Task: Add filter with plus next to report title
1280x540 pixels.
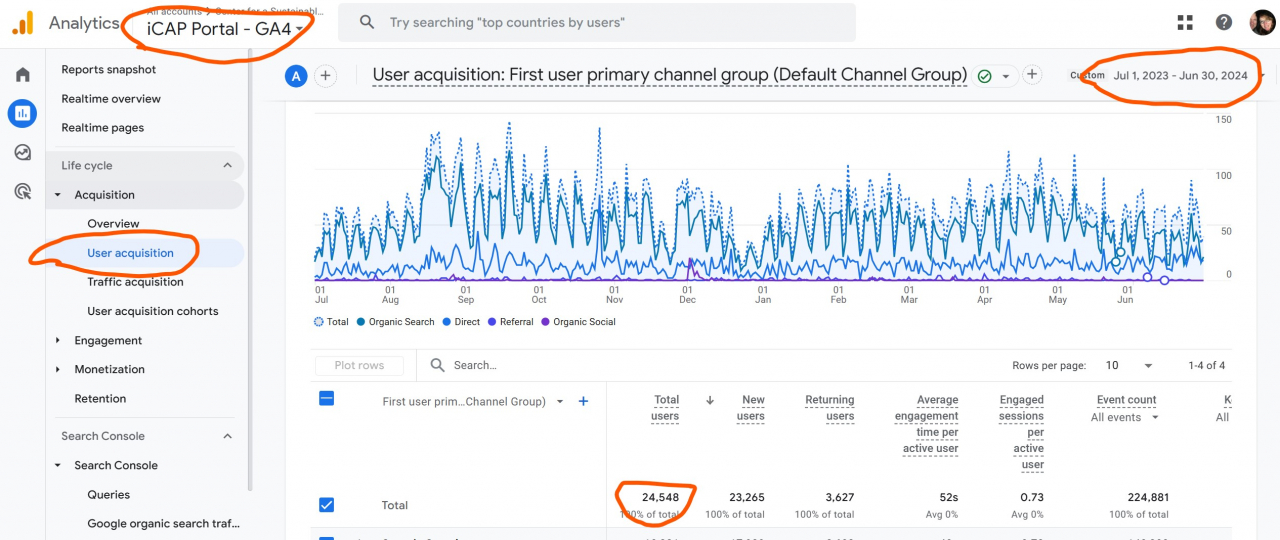Action: (1032, 75)
